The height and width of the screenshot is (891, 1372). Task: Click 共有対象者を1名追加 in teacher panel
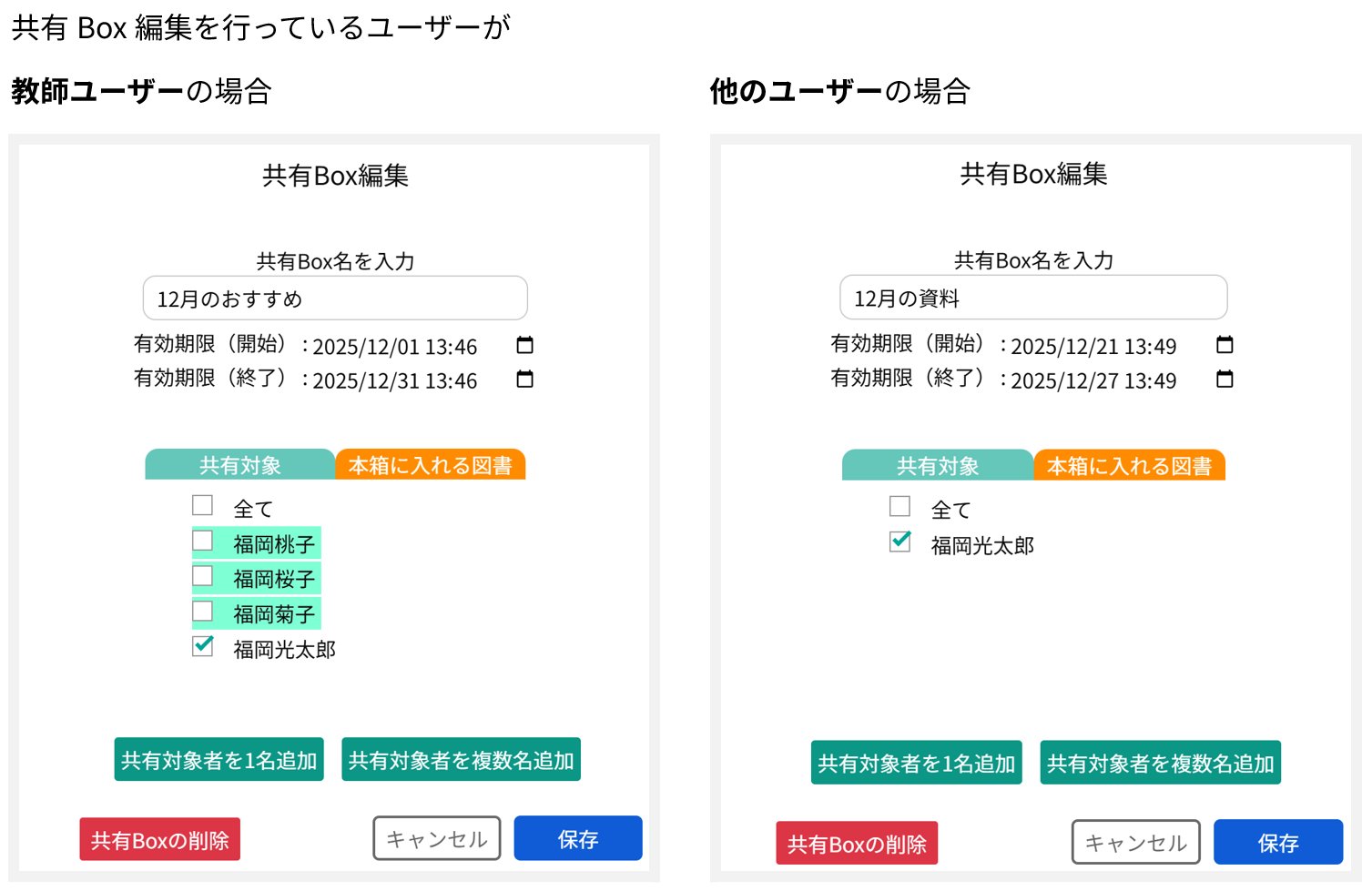click(x=219, y=760)
